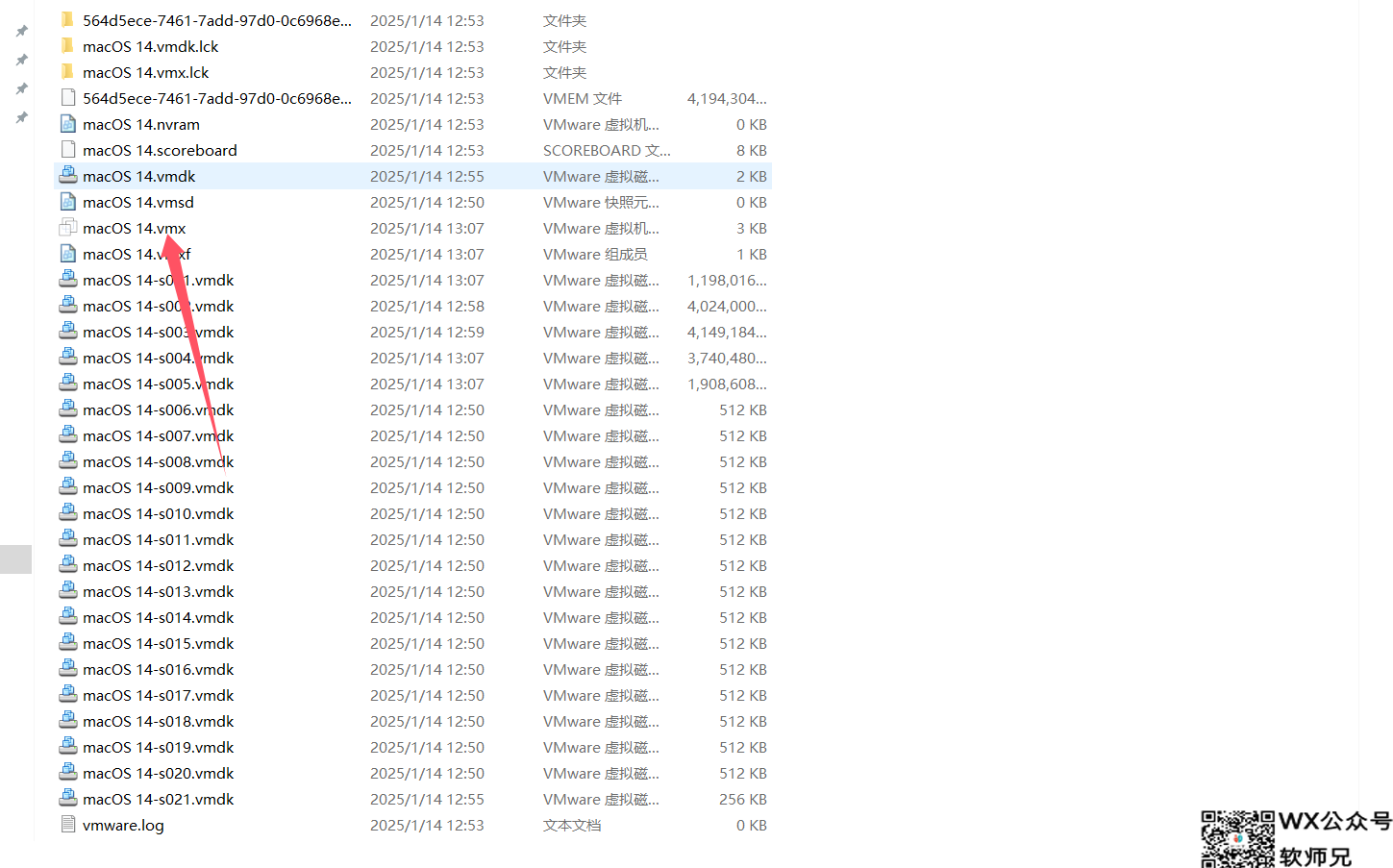Select the disk icon of macOS 14-s021.vmdk

pos(67,799)
